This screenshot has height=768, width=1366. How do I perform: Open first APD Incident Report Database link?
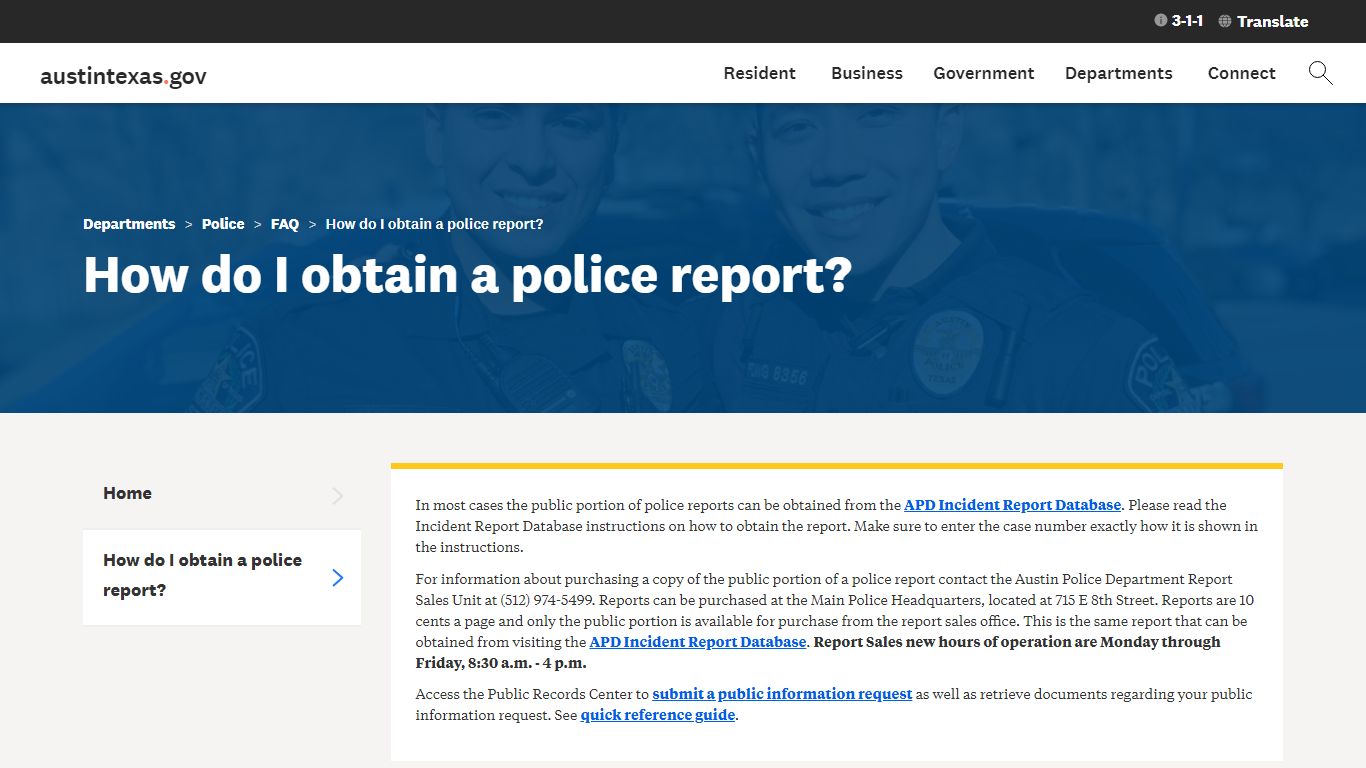tap(1012, 505)
